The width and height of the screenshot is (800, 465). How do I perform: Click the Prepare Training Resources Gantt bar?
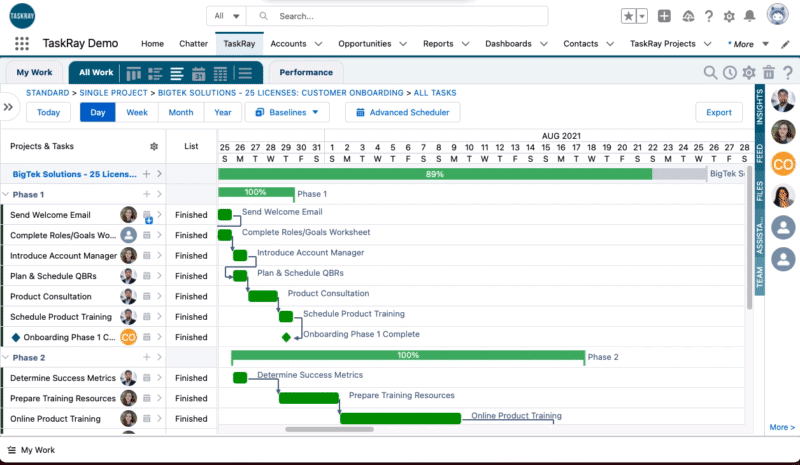(x=309, y=398)
